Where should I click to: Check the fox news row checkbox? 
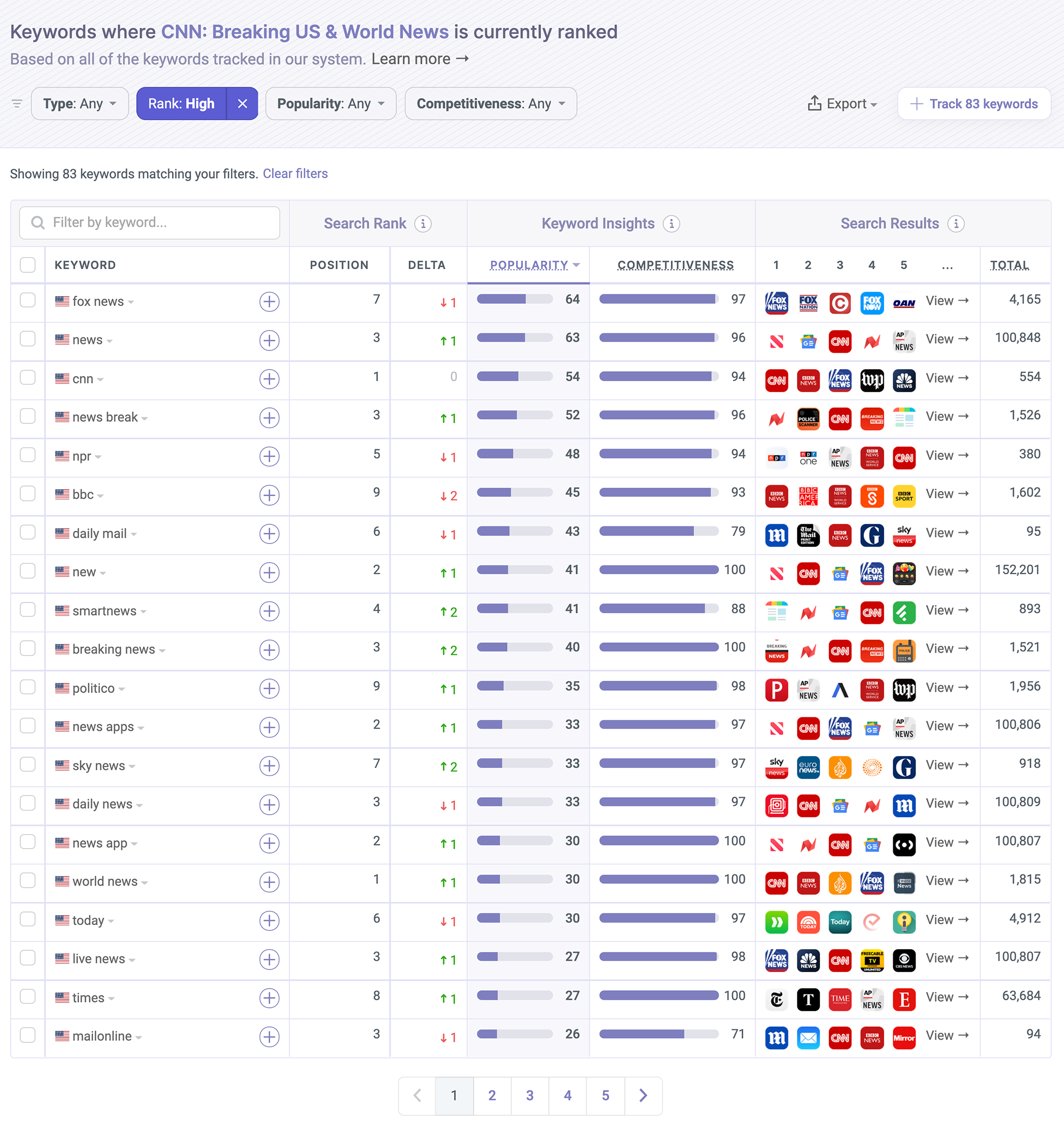click(x=27, y=300)
